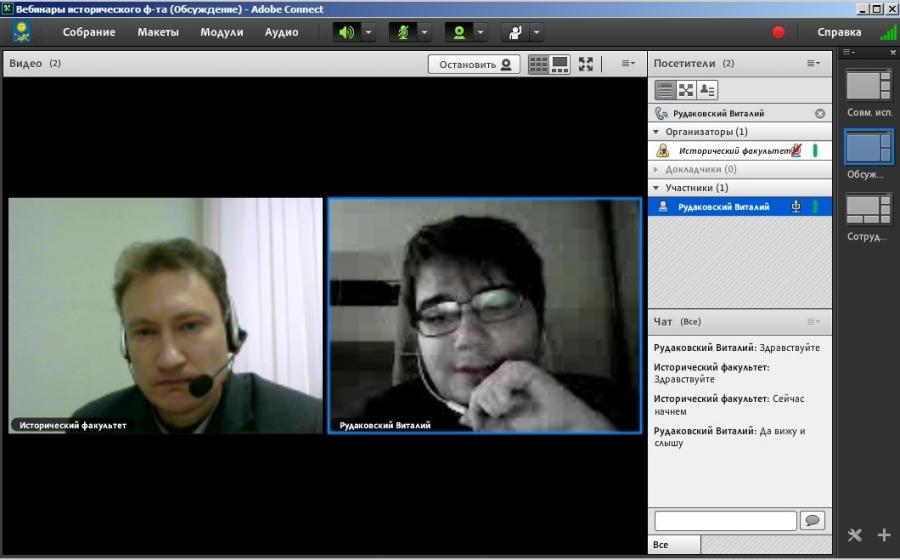
Task: Toggle the speaker audio icon
Action: pos(347,32)
